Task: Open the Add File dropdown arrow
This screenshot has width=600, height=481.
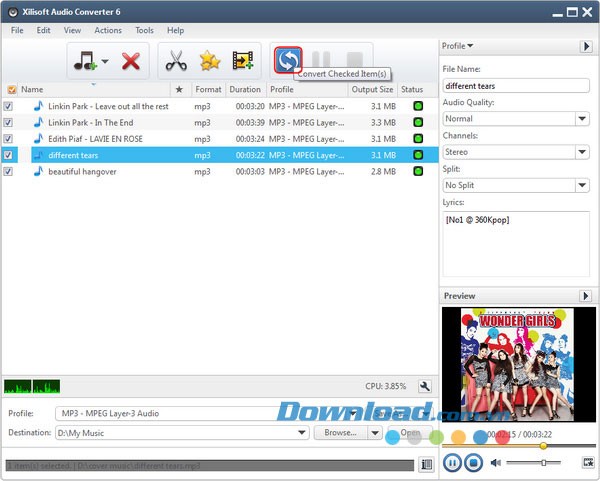Action: coord(105,61)
